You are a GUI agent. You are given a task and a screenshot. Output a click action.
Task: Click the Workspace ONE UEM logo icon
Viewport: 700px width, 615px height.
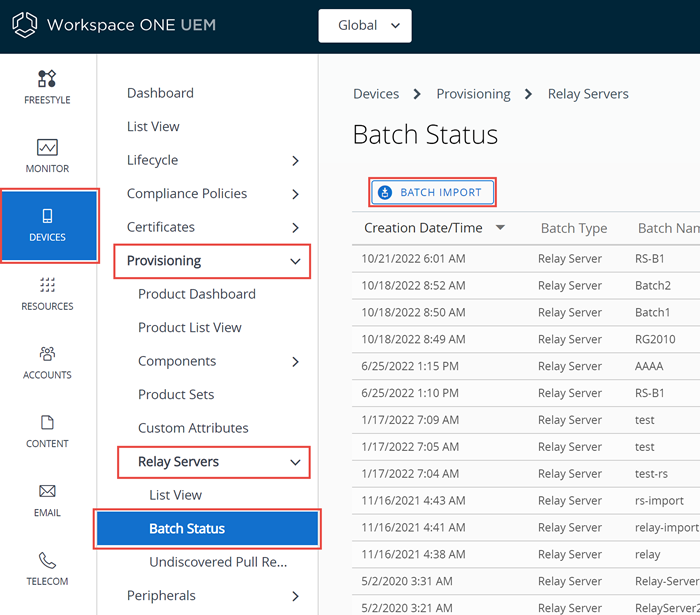[25, 25]
